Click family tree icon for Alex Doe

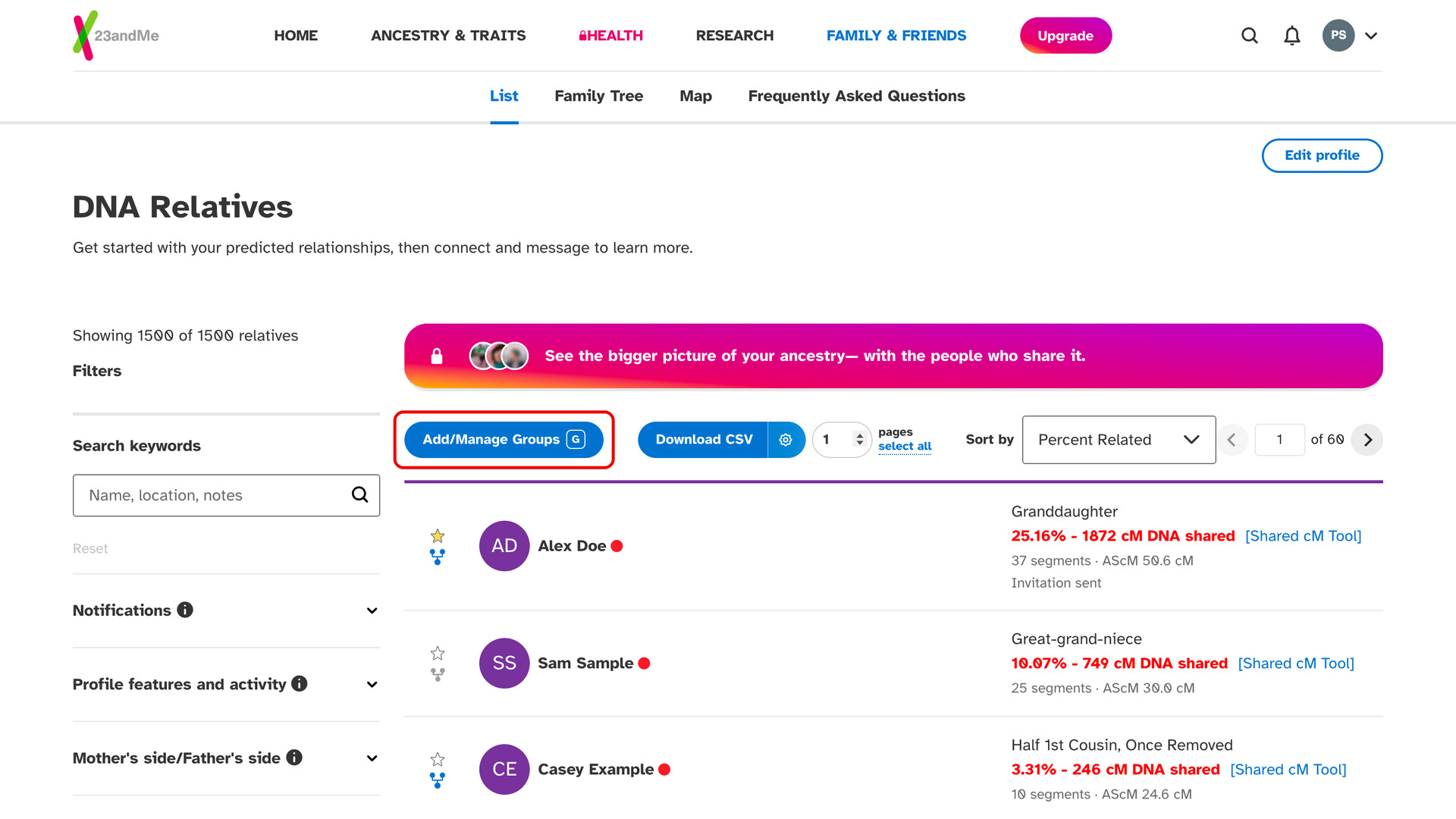click(438, 557)
